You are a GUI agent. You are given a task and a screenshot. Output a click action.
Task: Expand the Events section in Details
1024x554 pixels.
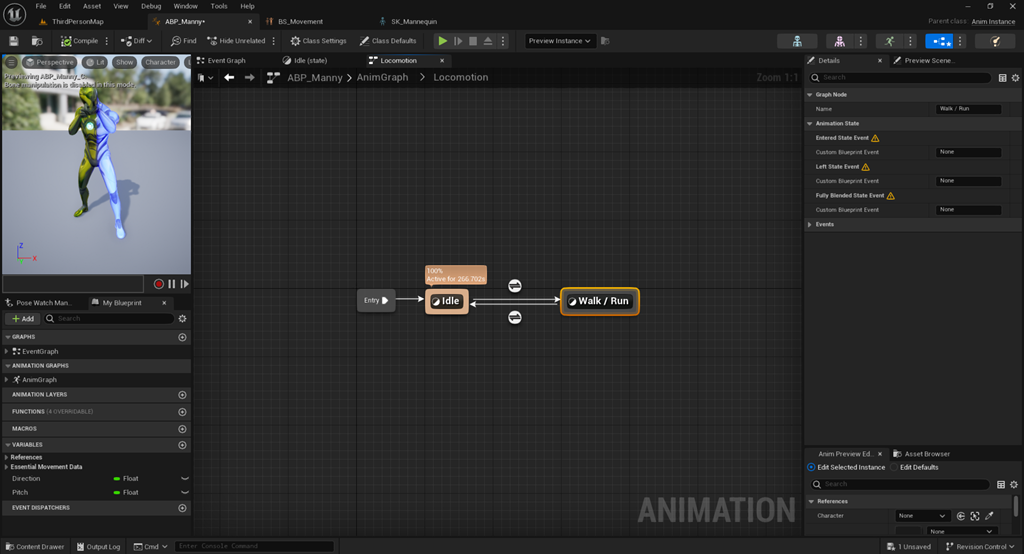pyautogui.click(x=810, y=225)
